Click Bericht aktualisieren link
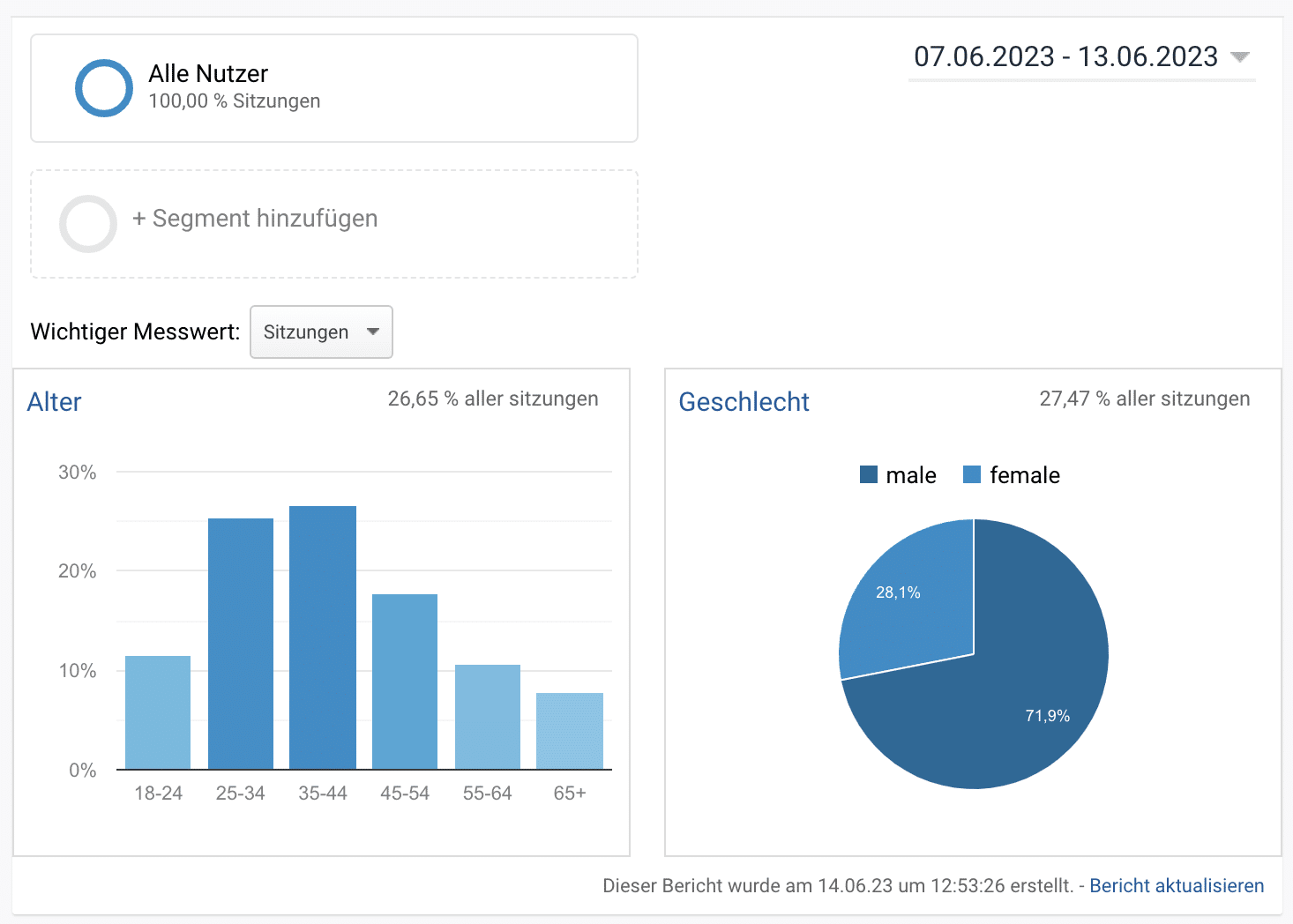The width and height of the screenshot is (1293, 924). click(x=1177, y=886)
